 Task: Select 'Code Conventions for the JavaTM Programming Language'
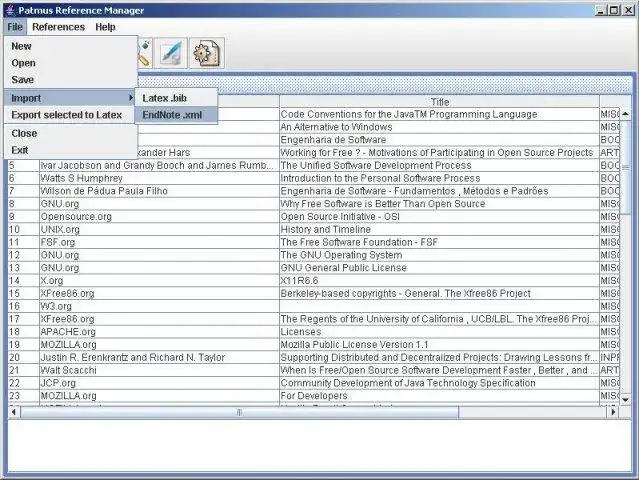(439, 114)
